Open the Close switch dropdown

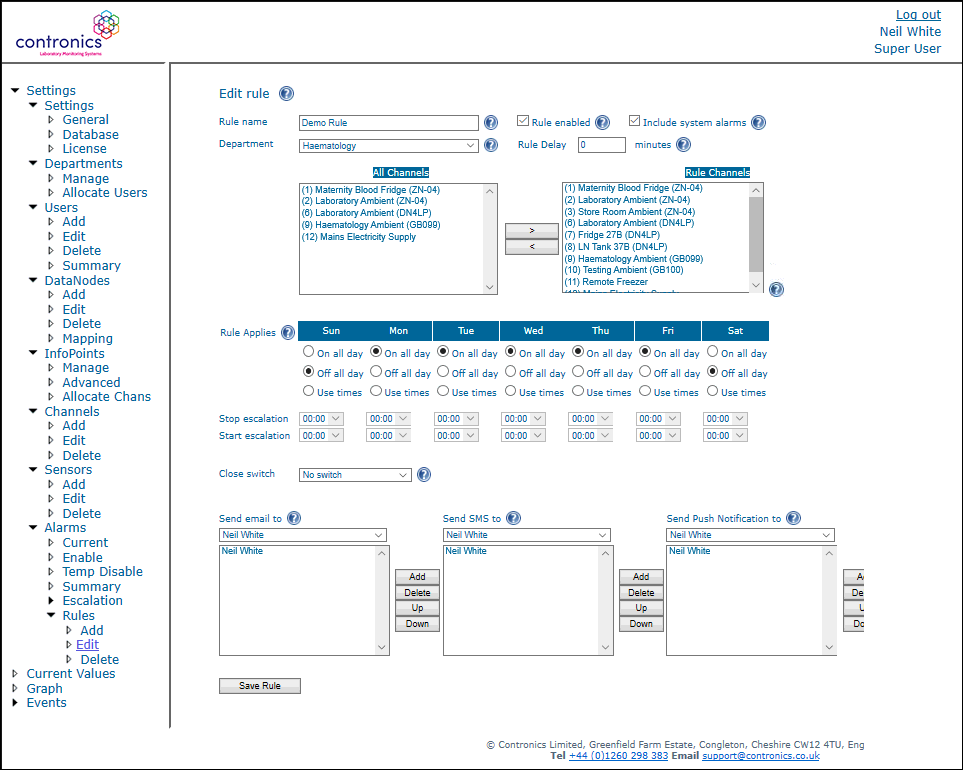pyautogui.click(x=355, y=475)
